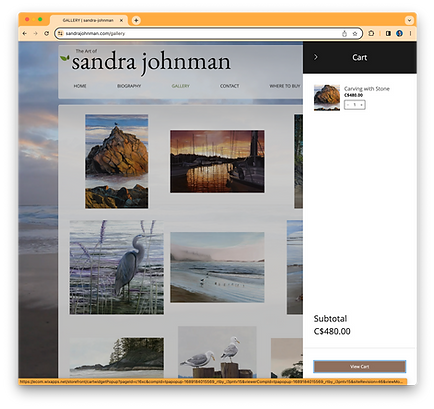
Task: Go to the HOME menu item
Action: point(80,86)
